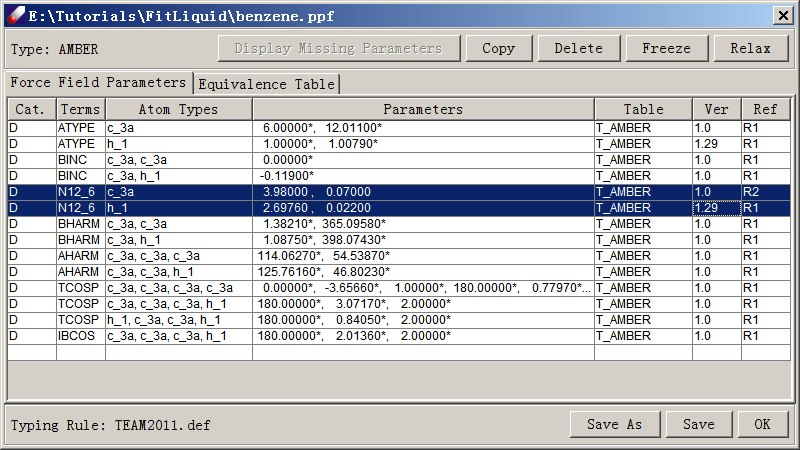Click parameters 1.38210*, 365.09580*
Image resolution: width=800 pixels, height=450 pixels.
(x=423, y=224)
